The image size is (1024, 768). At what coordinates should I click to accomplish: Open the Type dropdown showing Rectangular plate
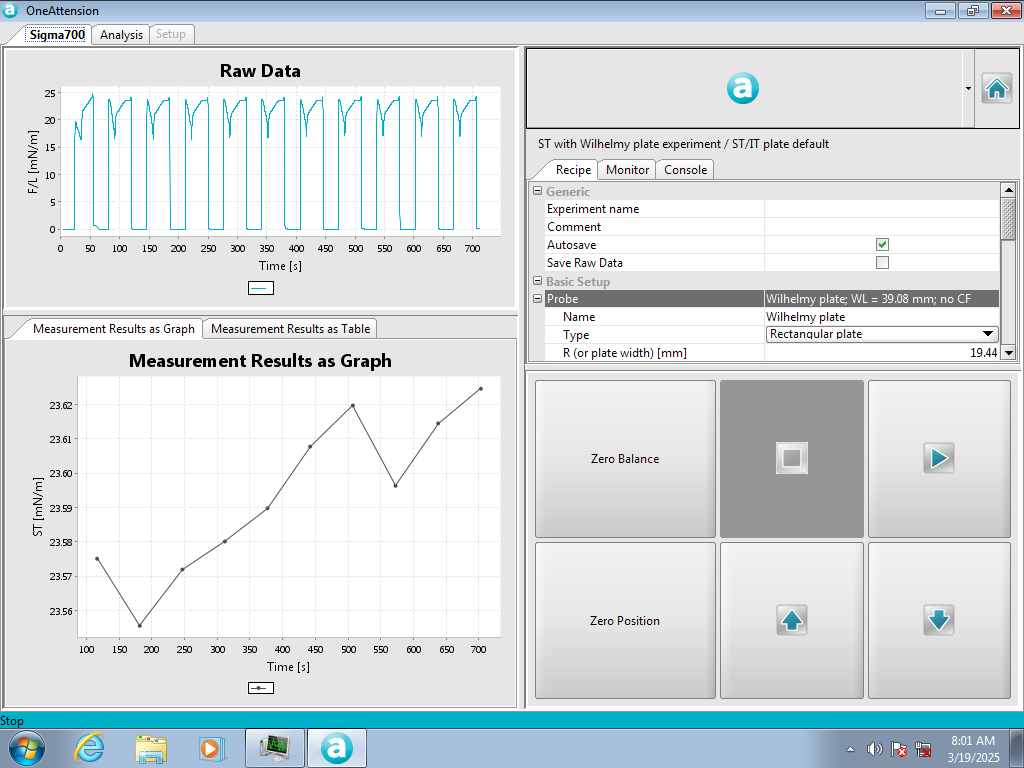pyautogui.click(x=882, y=334)
